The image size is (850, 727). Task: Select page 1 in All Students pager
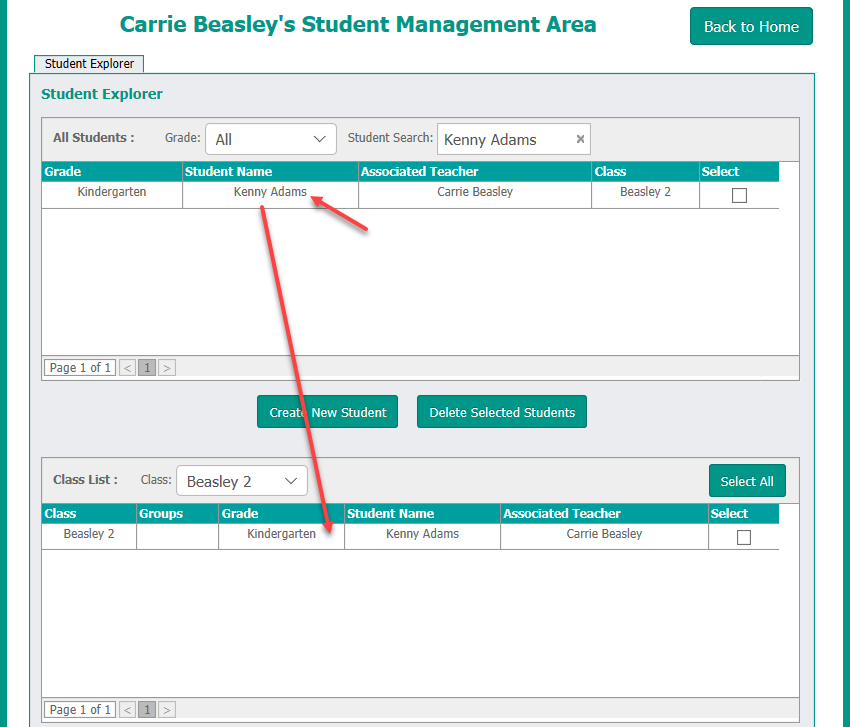[147, 368]
